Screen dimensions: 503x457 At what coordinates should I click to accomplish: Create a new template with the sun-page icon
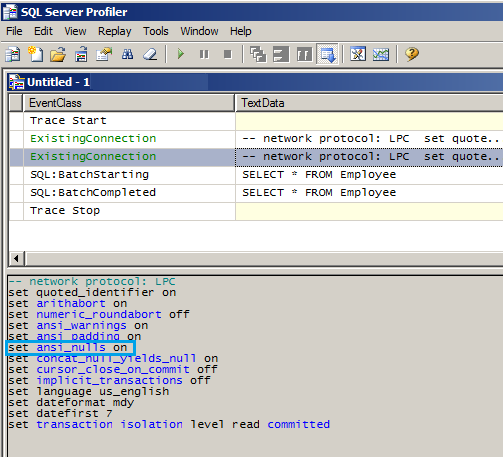[35, 54]
